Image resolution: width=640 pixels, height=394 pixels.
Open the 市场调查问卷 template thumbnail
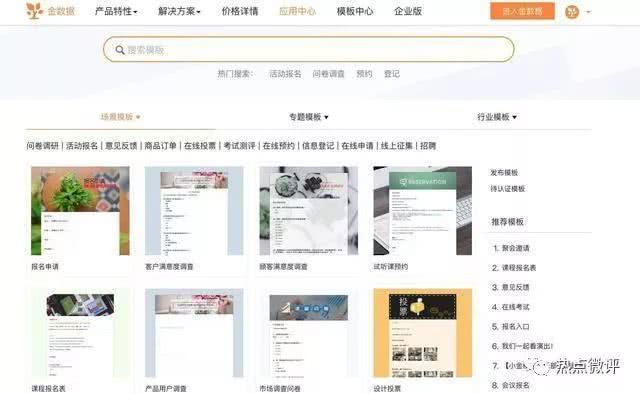[x=309, y=333]
